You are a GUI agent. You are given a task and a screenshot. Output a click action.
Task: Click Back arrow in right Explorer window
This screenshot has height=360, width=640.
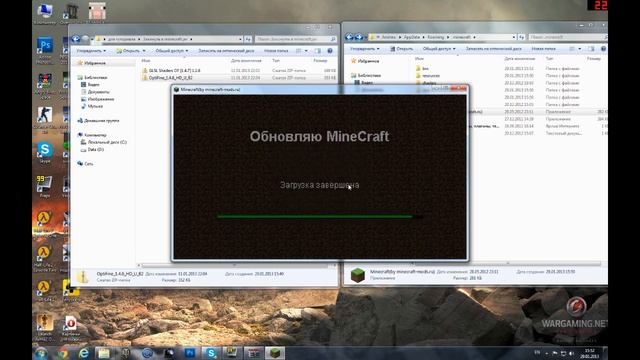(x=349, y=37)
